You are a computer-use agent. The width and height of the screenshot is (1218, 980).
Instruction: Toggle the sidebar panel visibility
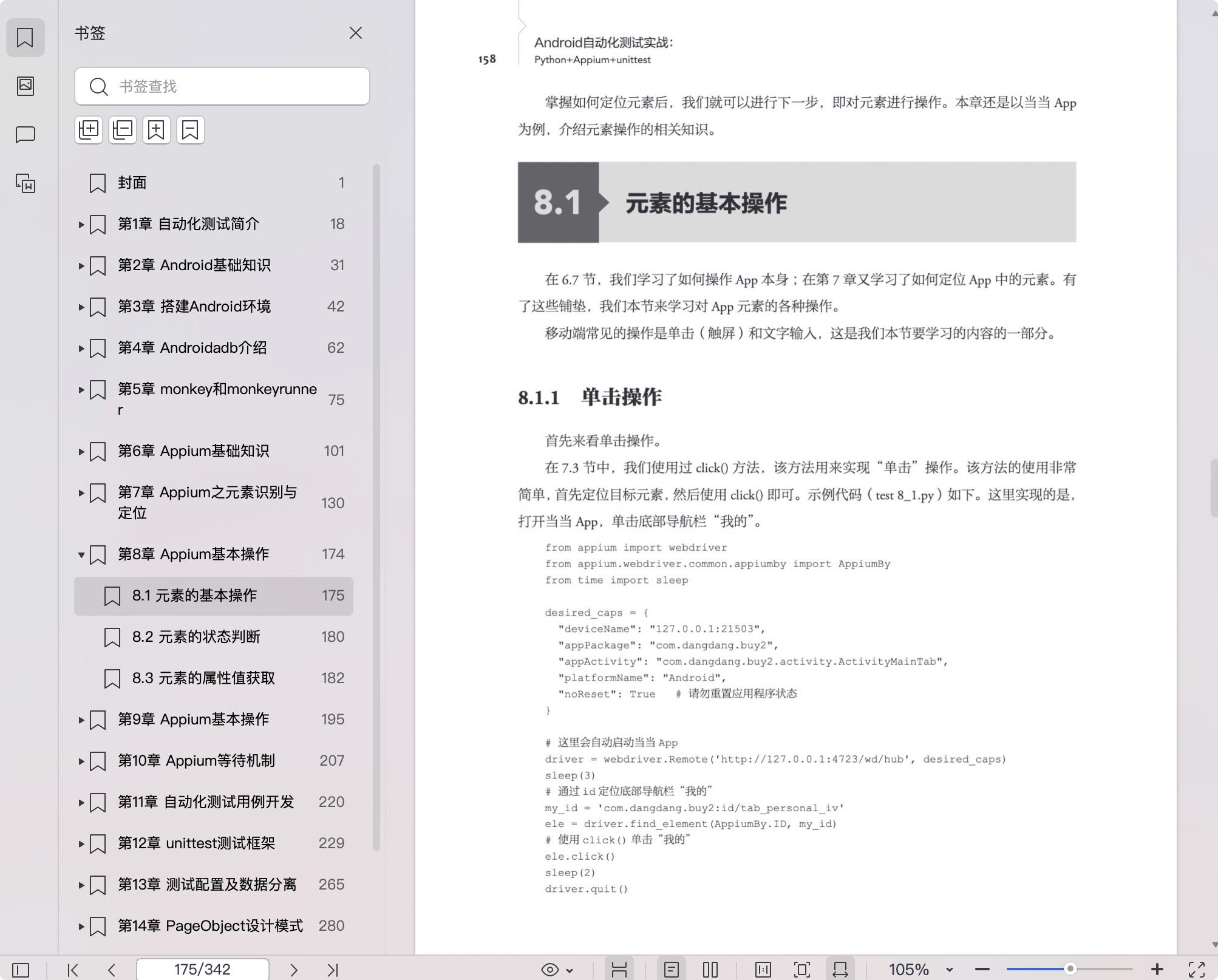21,970
